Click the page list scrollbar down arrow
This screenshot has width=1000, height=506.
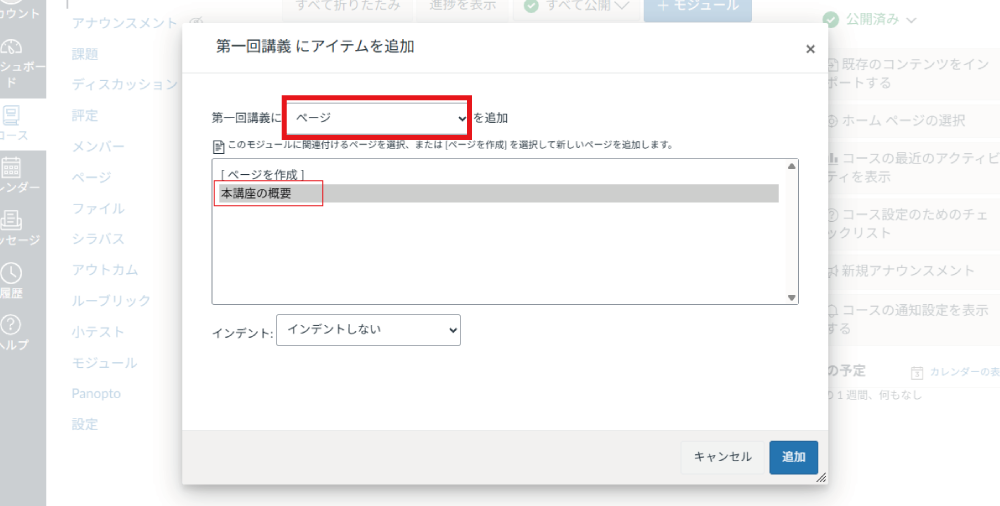coord(792,297)
